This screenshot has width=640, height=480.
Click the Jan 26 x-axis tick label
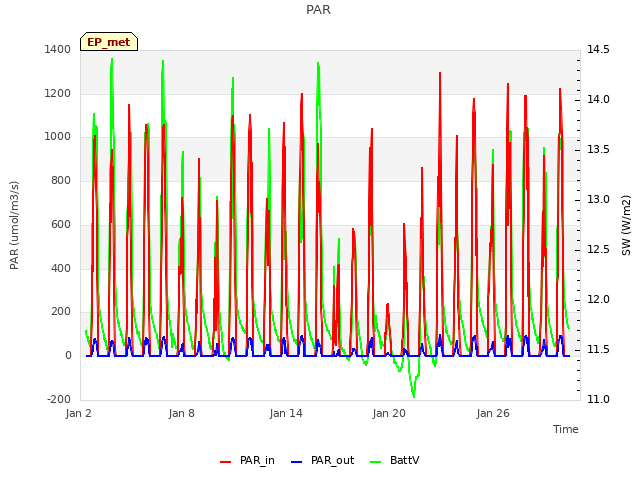click(493, 413)
